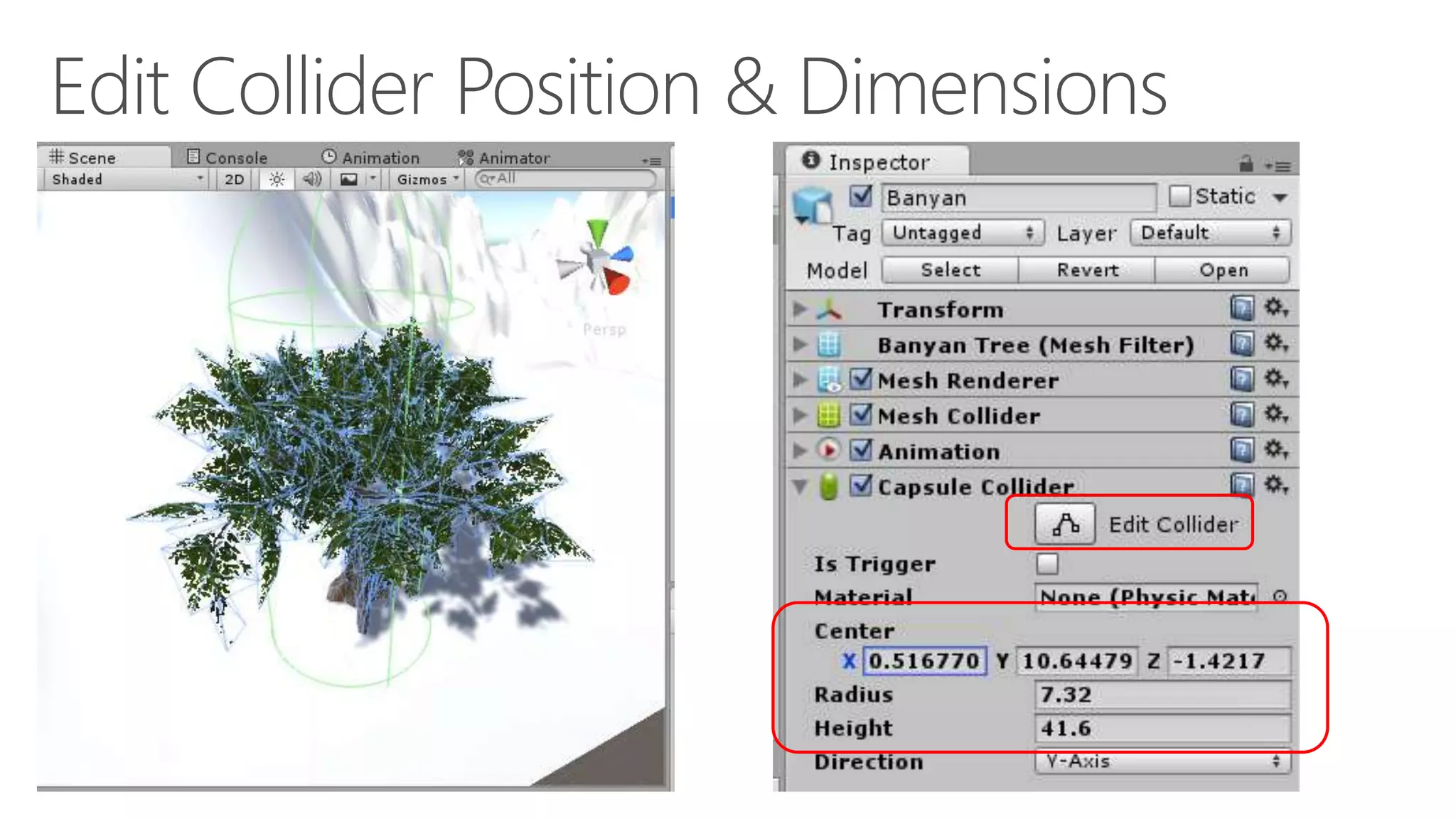This screenshot has height=819, width=1456.
Task: Check the Is Trigger checkbox
Action: point(1047,564)
